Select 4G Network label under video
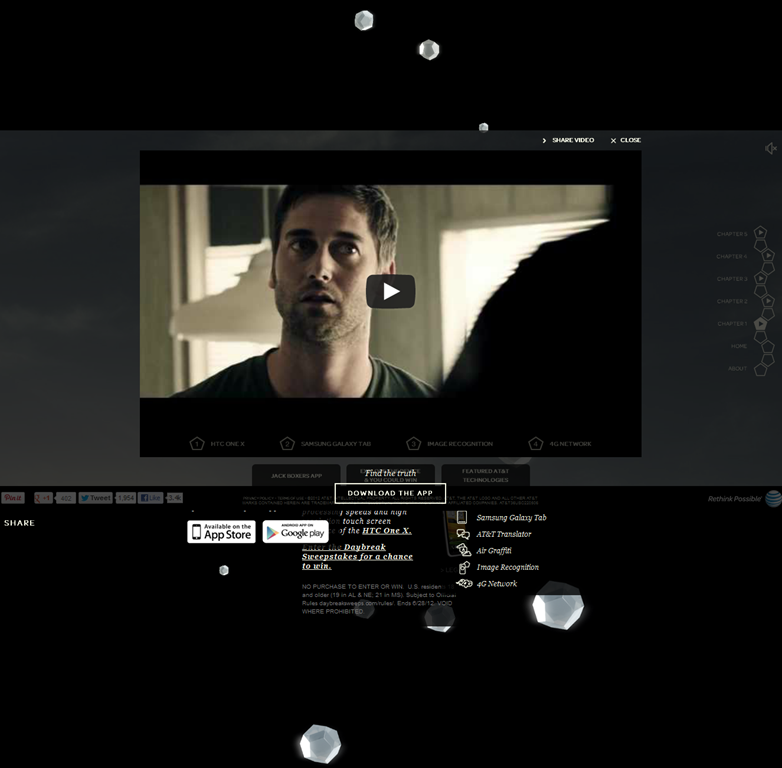The width and height of the screenshot is (782, 768). click(x=570, y=444)
